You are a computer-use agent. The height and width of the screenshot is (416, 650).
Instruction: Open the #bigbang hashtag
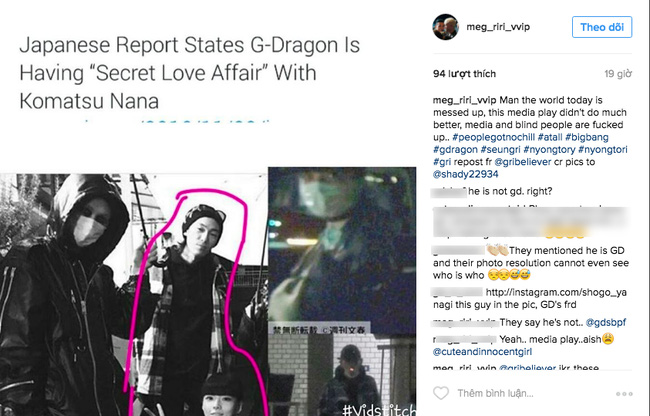pyautogui.click(x=587, y=137)
